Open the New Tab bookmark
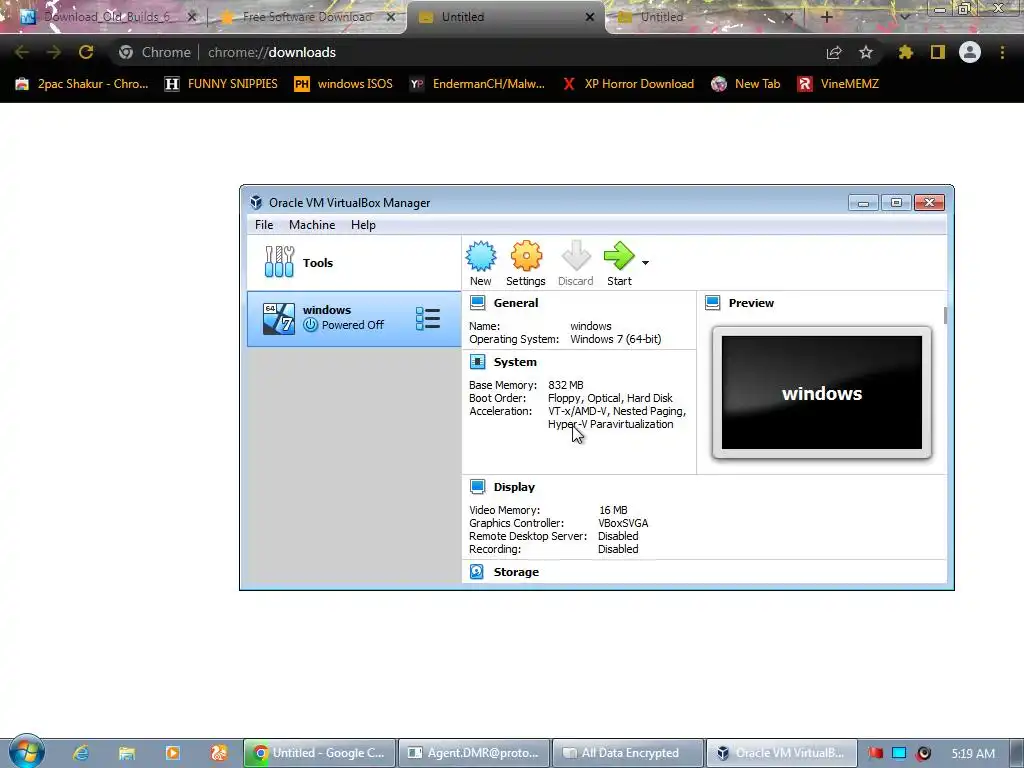1024x768 pixels. (x=746, y=84)
